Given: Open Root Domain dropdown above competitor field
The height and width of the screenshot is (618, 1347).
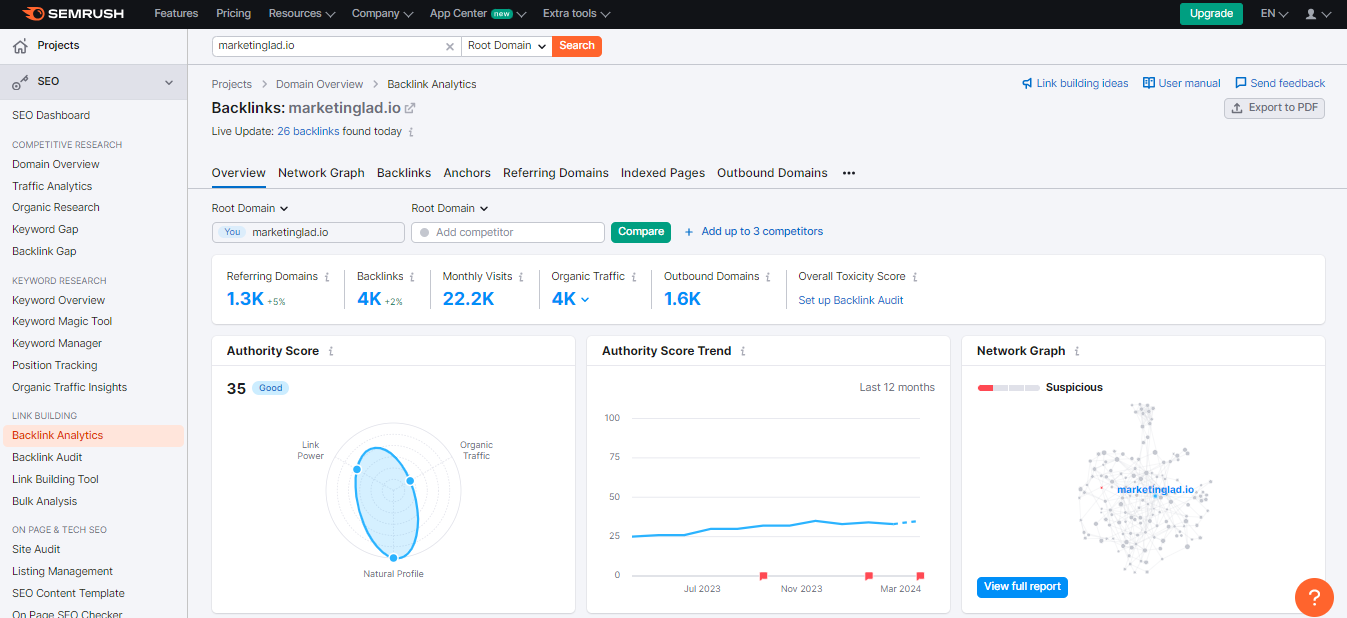Looking at the screenshot, I should (450, 208).
